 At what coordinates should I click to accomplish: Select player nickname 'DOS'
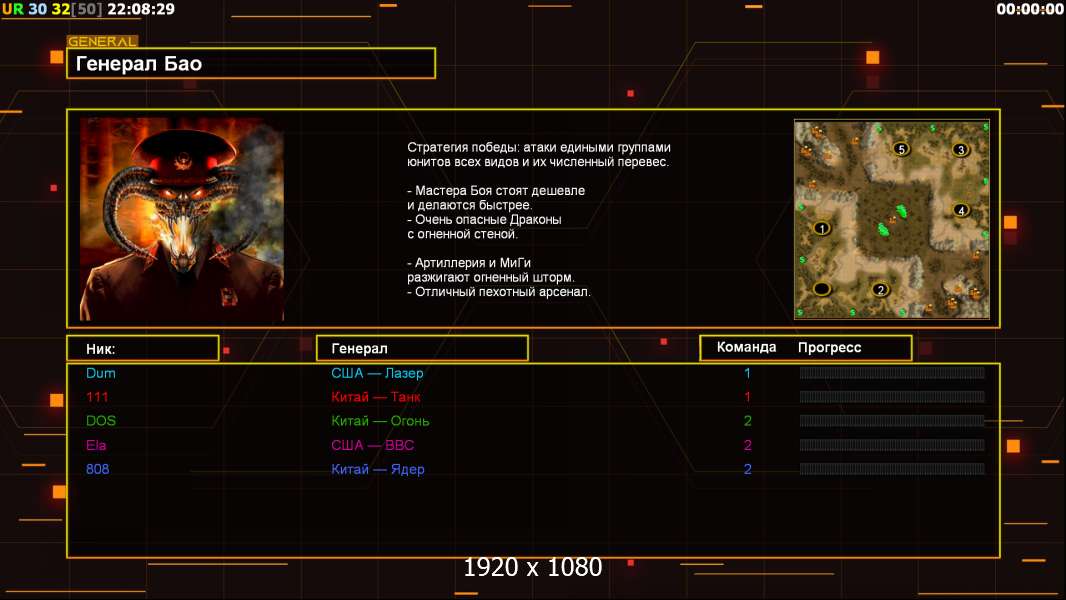point(101,421)
